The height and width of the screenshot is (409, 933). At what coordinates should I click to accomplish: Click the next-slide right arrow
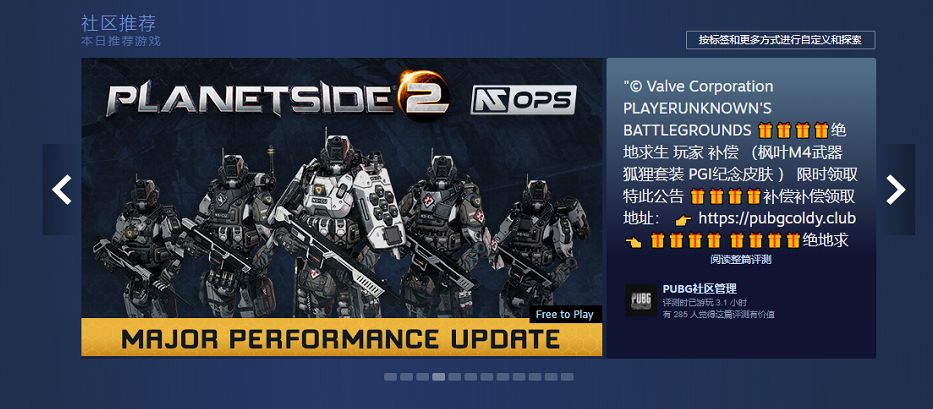pyautogui.click(x=896, y=189)
